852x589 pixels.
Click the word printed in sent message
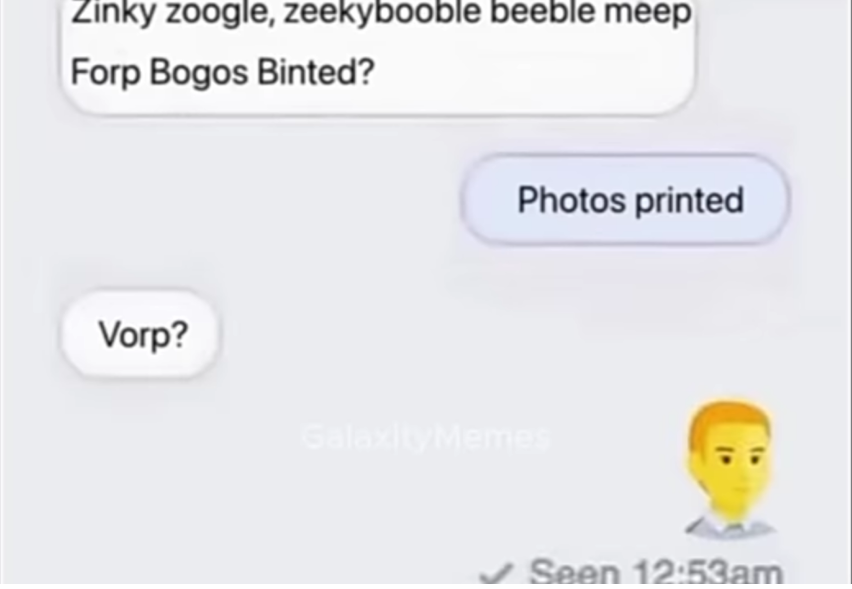[689, 201]
